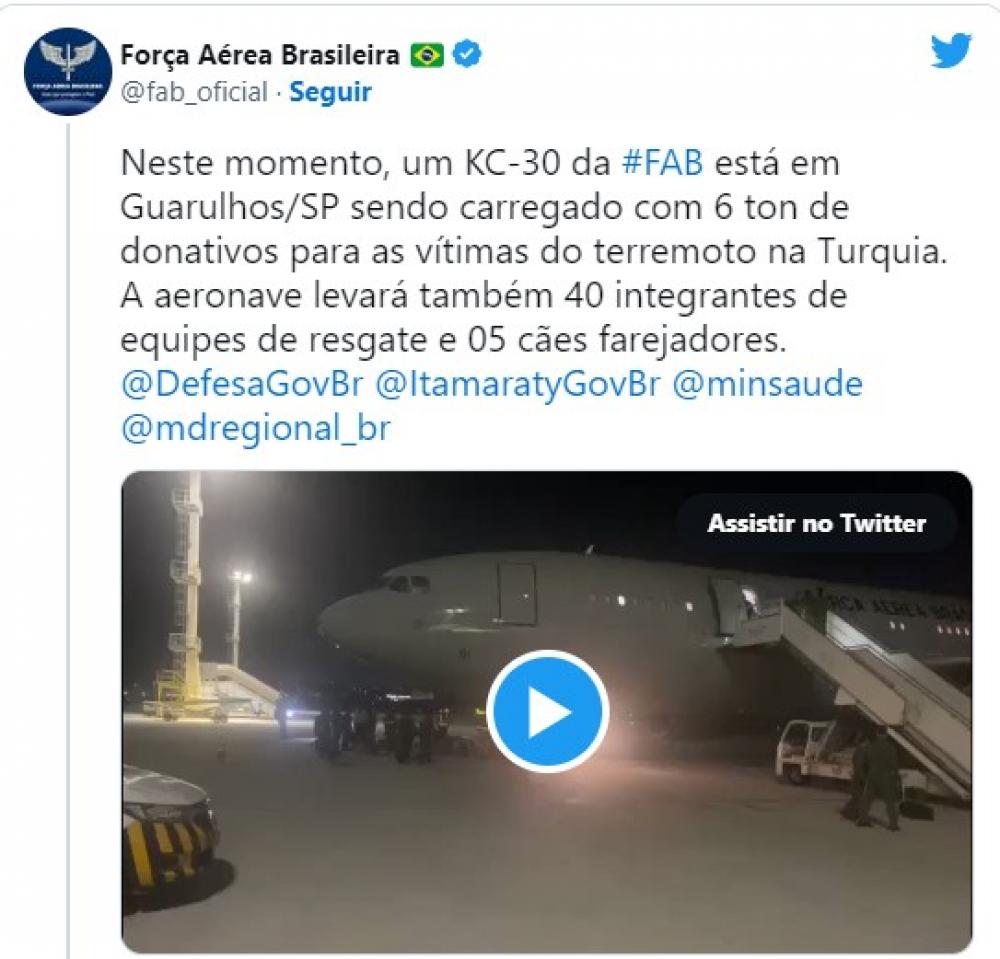
Task: Click the lit tower in the video thumbnail
Action: pos(185,593)
